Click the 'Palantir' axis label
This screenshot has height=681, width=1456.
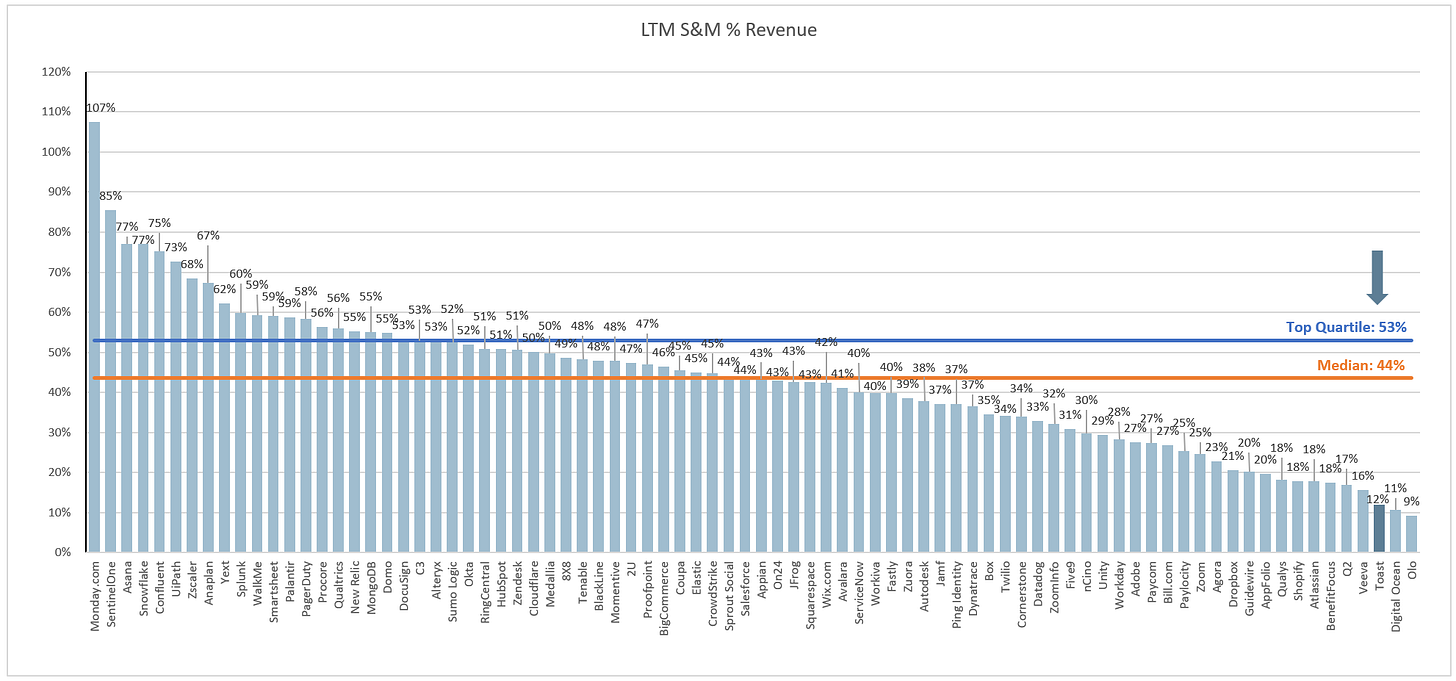[290, 582]
